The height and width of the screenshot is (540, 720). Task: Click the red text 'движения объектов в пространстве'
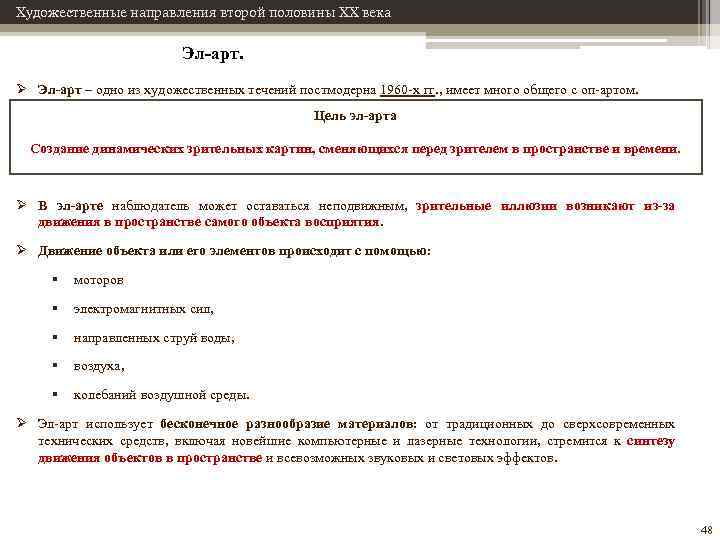pos(150,458)
